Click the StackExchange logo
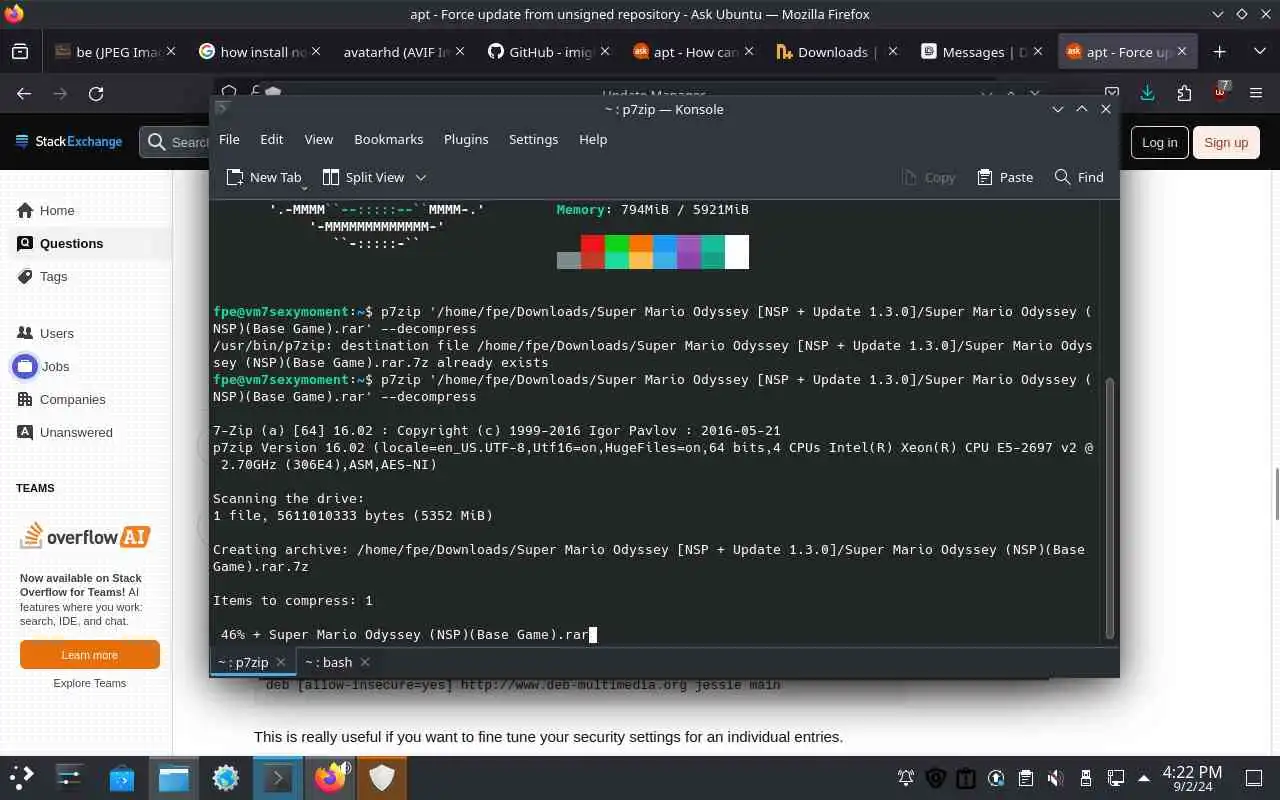This screenshot has height=800, width=1280. coord(69,142)
